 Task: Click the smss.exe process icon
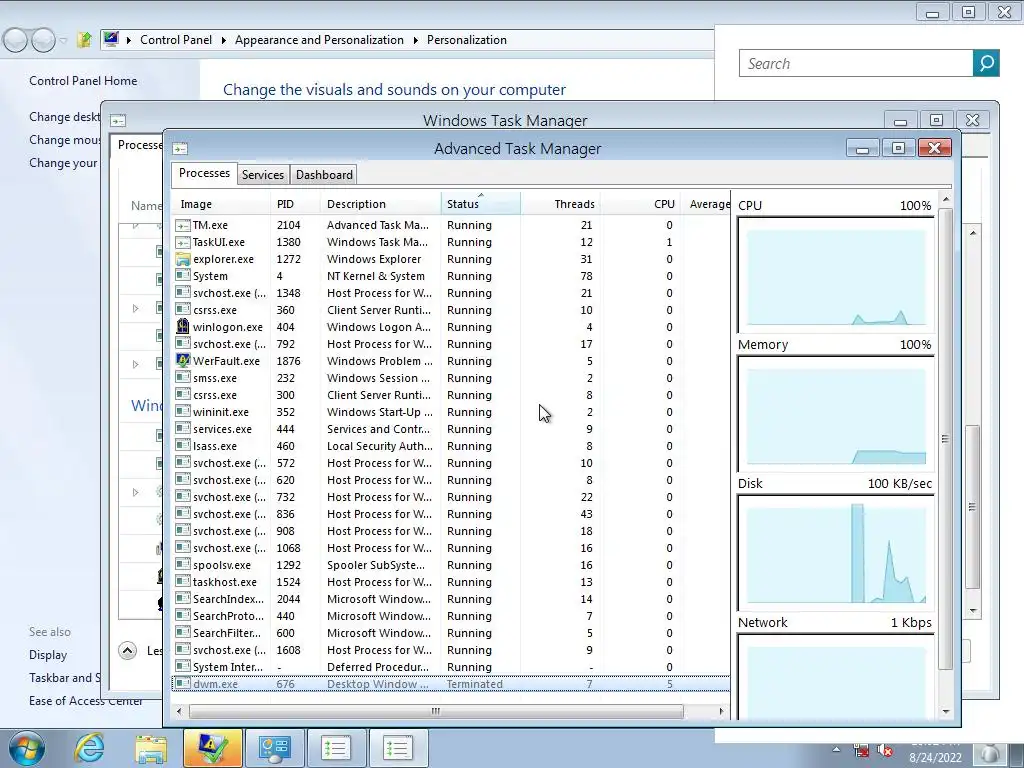click(183, 378)
